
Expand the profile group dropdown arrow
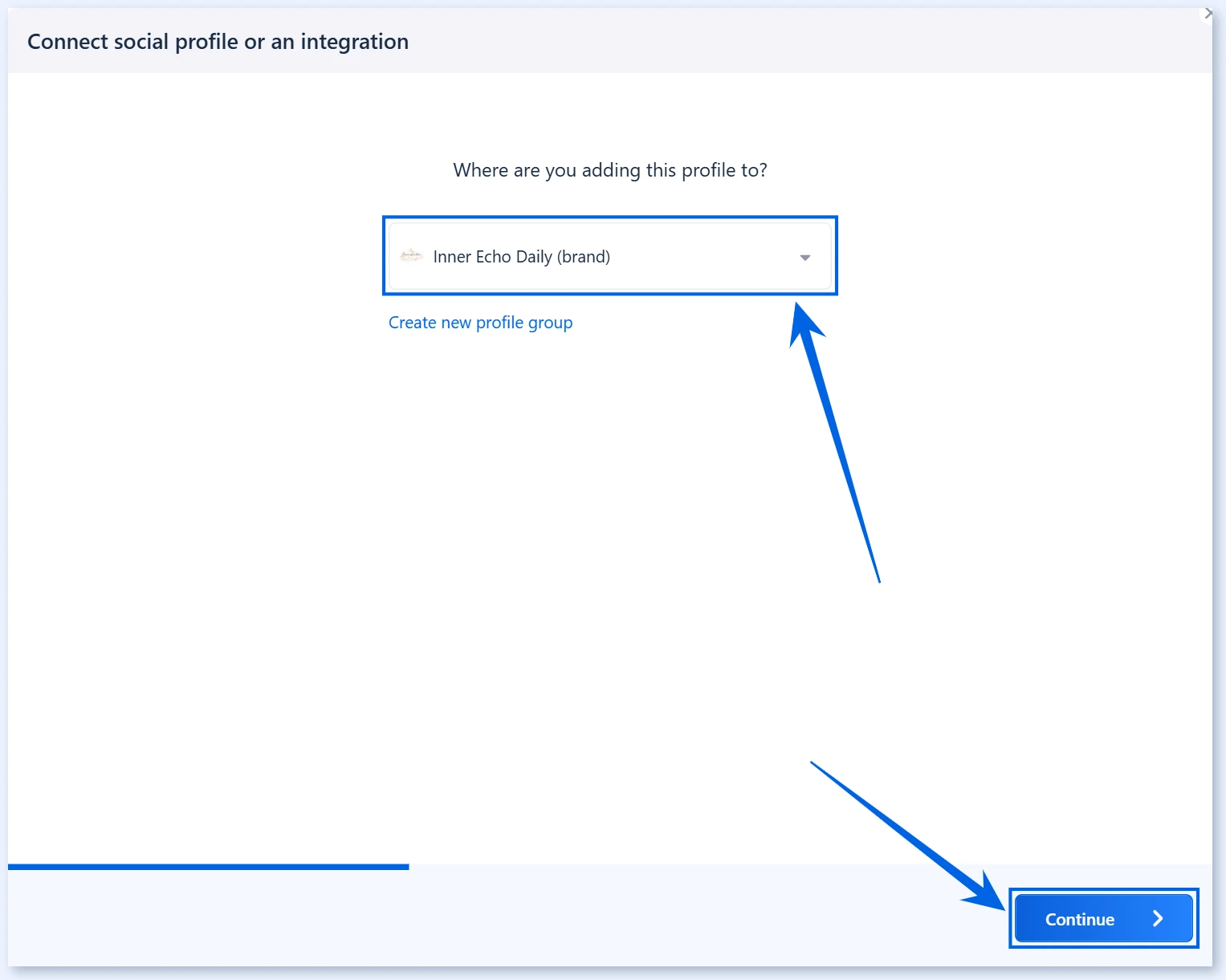(805, 258)
